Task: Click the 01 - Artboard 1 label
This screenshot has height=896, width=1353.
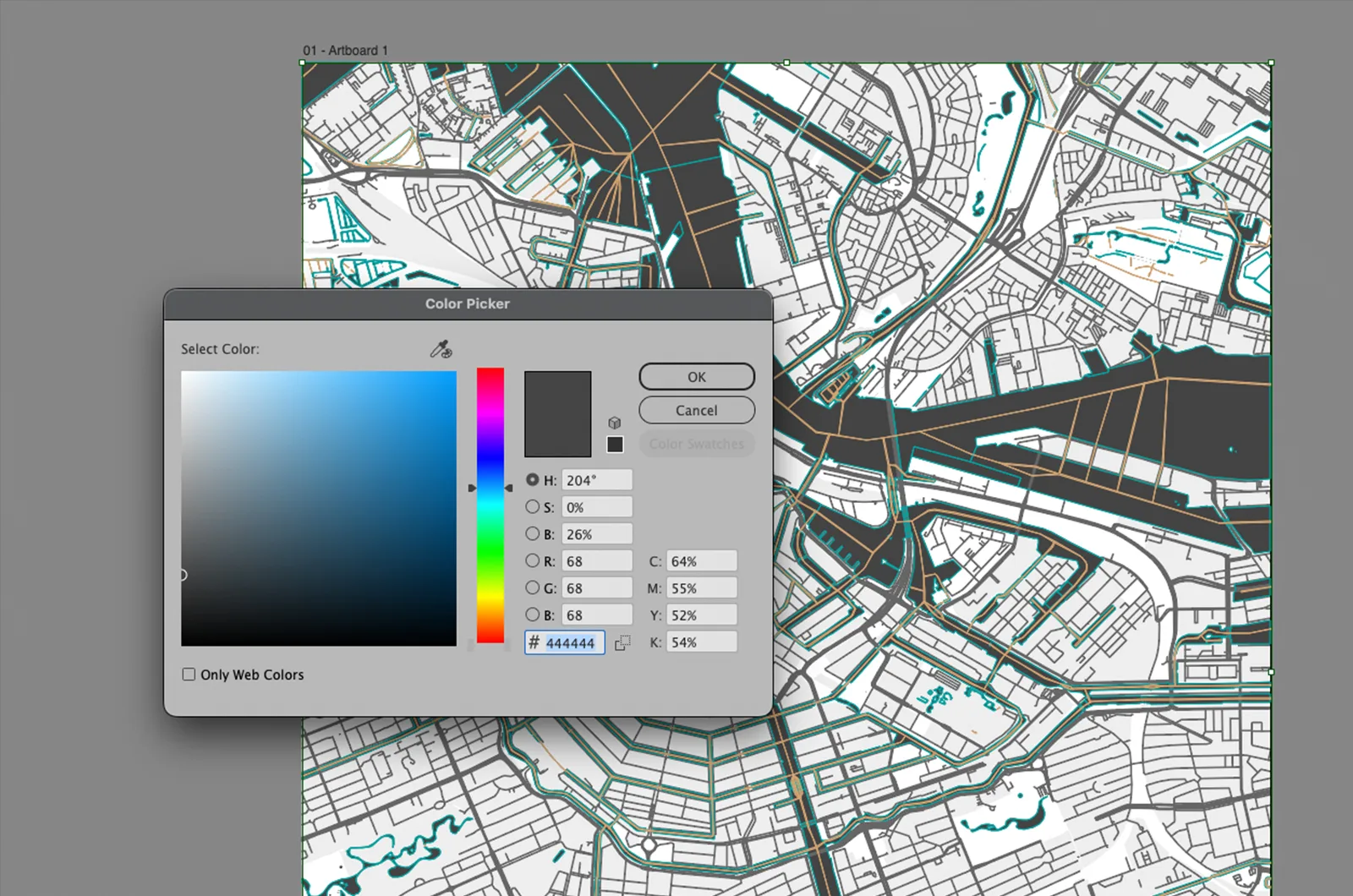Action: [345, 50]
